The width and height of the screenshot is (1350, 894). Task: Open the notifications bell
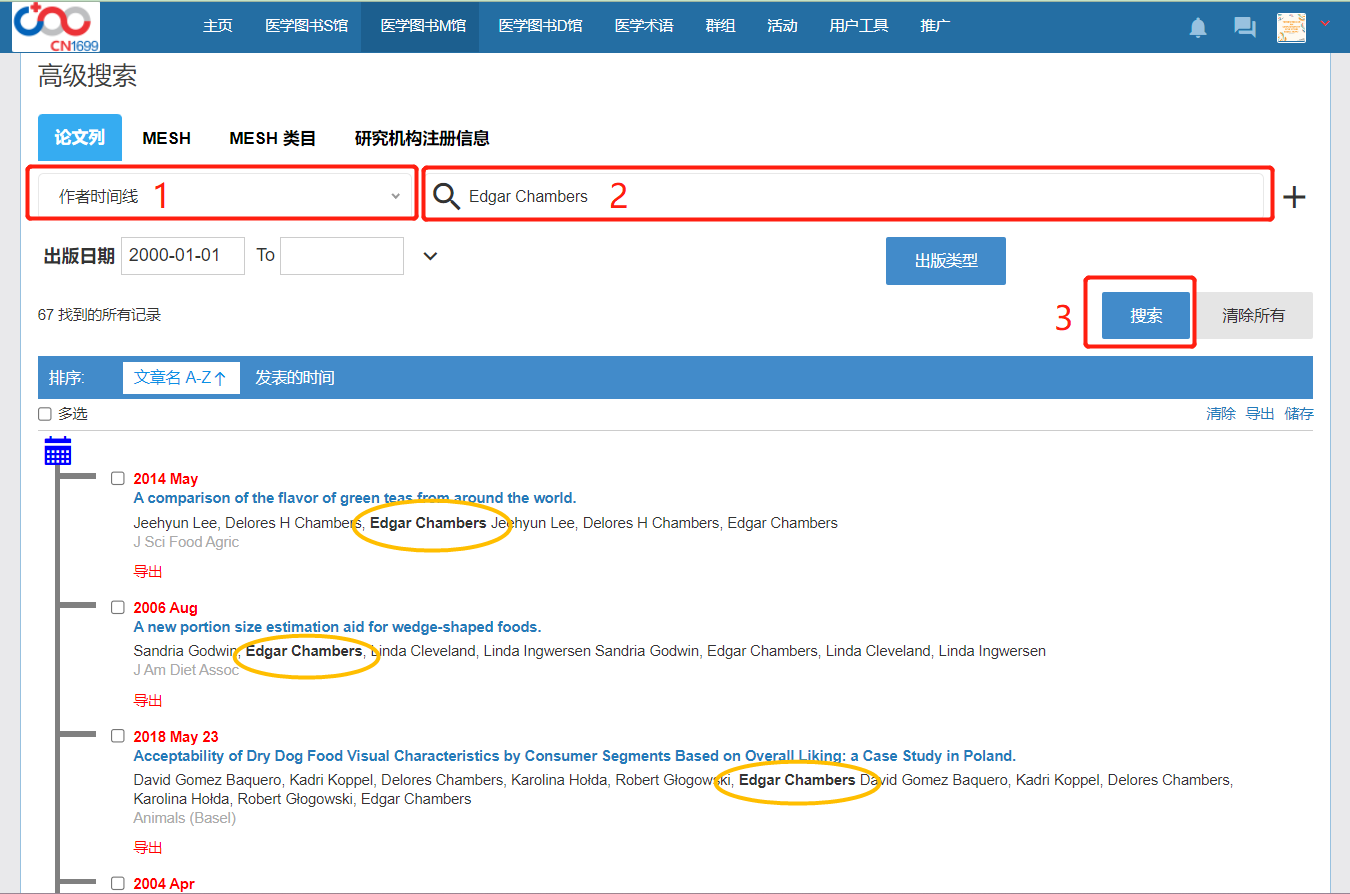pyautogui.click(x=1198, y=28)
